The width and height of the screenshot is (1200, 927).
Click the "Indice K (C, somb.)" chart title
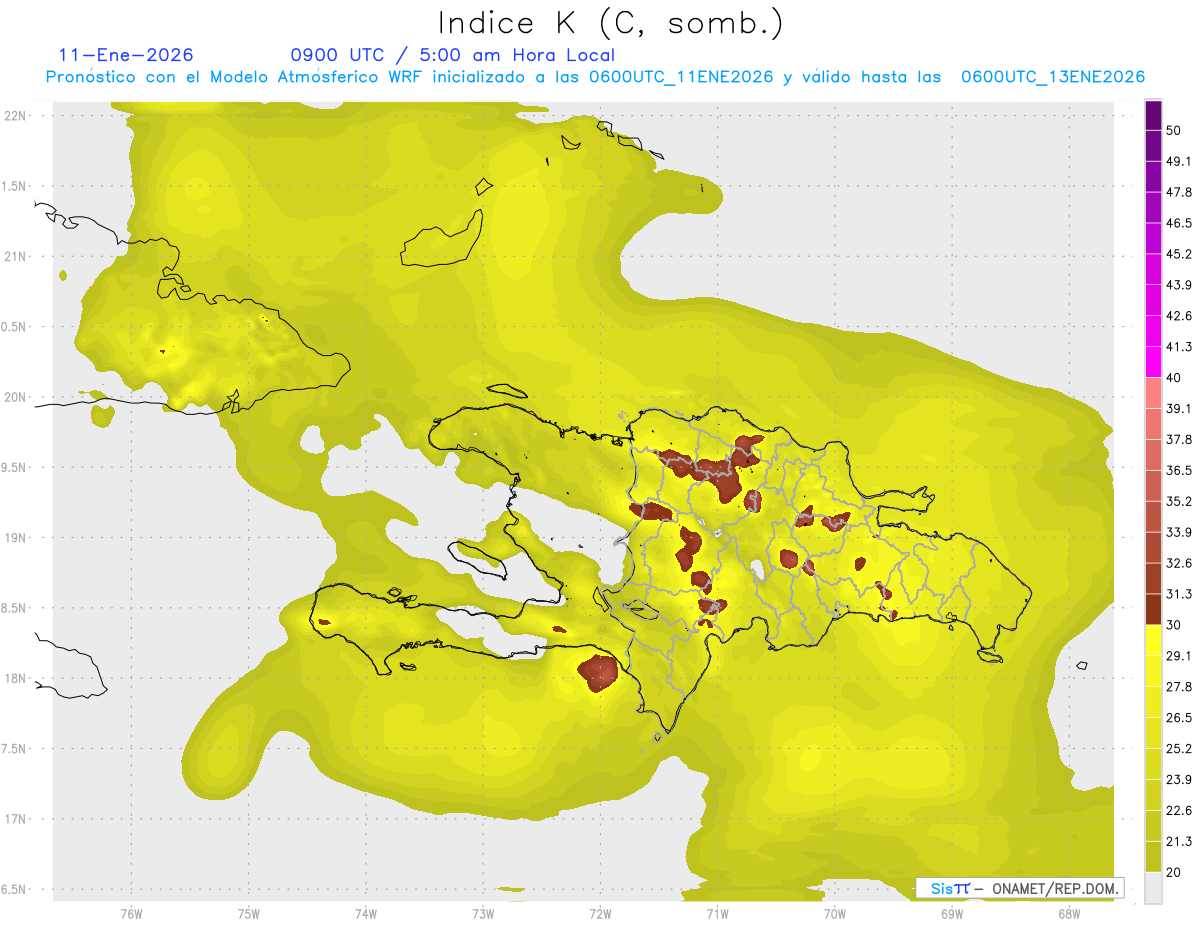610,23
